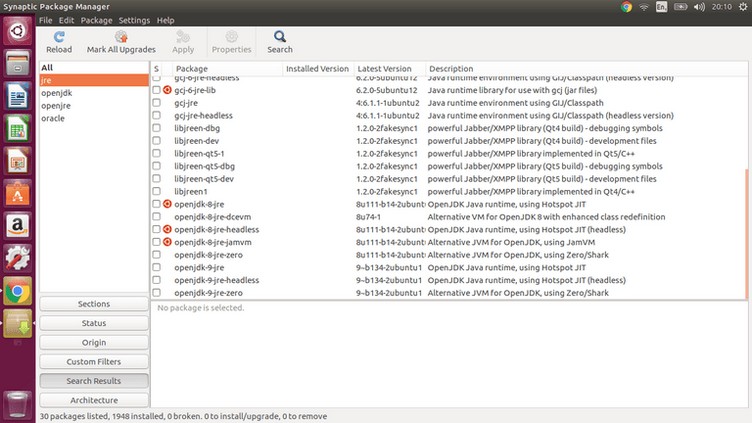This screenshot has height=423, width=752.
Task: Open clock showing 20:10
Action: point(722,7)
